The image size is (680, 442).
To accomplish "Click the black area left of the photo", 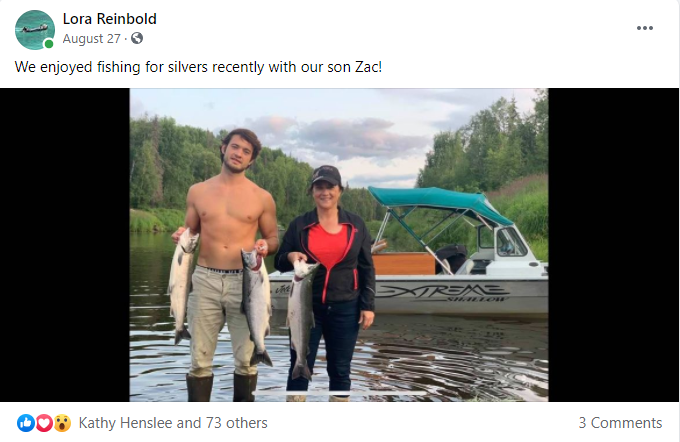I will coord(65,245).
